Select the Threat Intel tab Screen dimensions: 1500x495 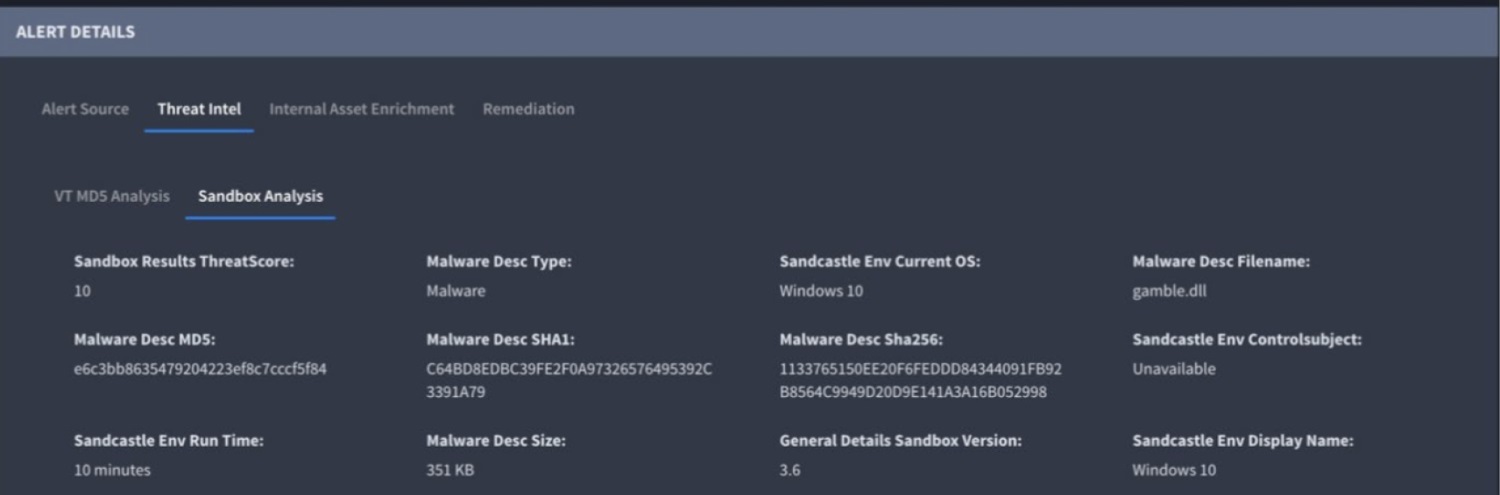pos(199,109)
